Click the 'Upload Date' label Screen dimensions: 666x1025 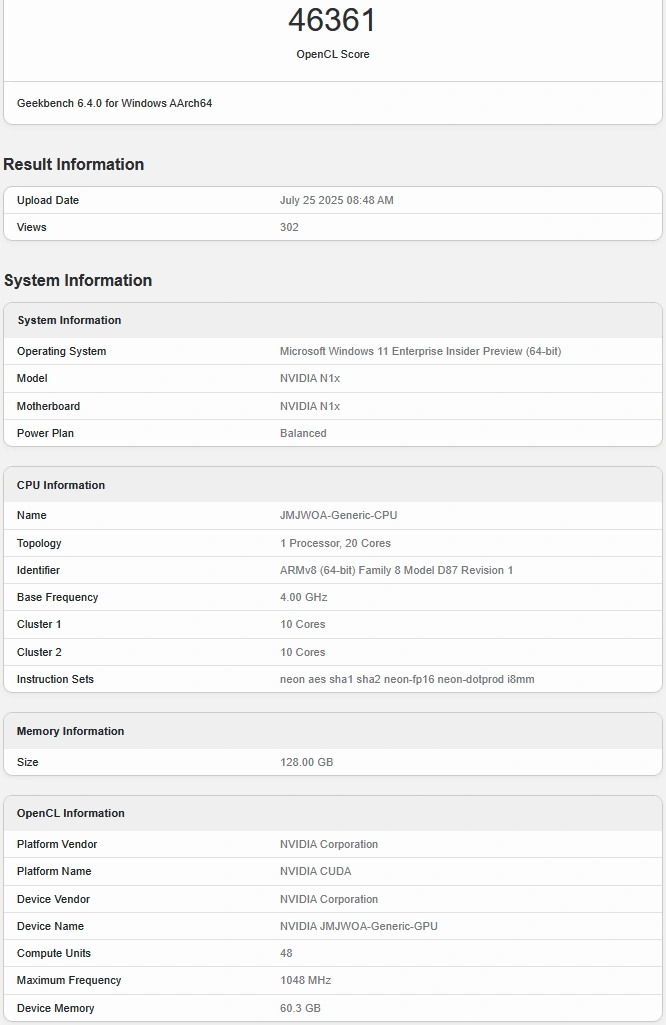[48, 200]
